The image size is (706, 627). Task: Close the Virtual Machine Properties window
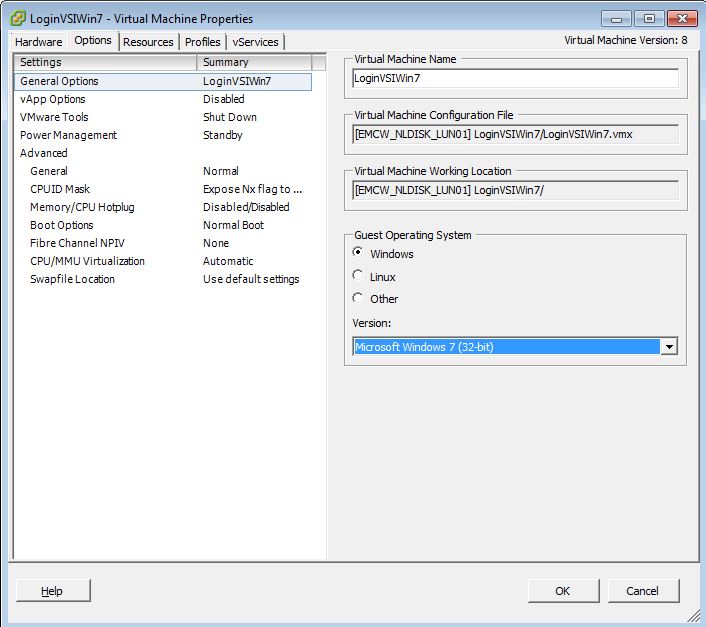(x=682, y=19)
